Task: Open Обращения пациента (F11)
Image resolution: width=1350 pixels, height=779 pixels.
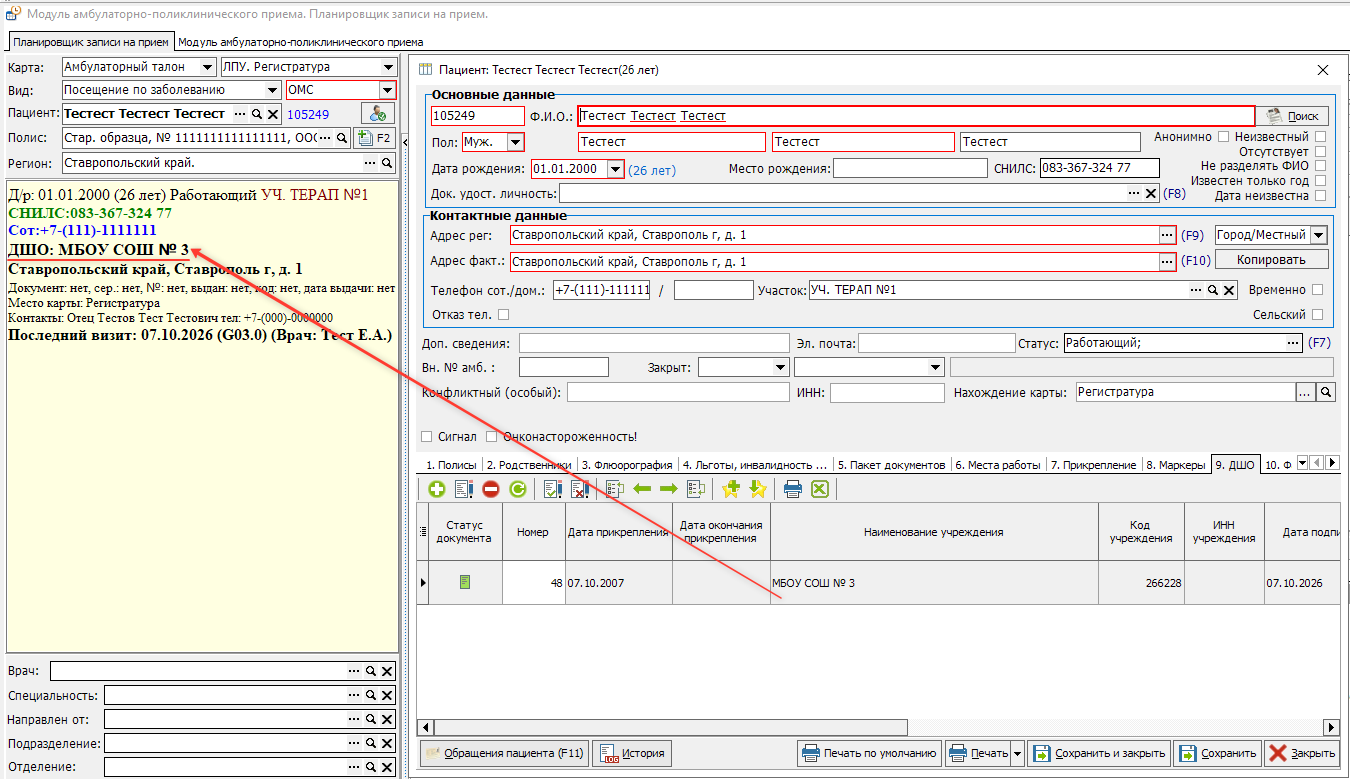Action: 504,753
